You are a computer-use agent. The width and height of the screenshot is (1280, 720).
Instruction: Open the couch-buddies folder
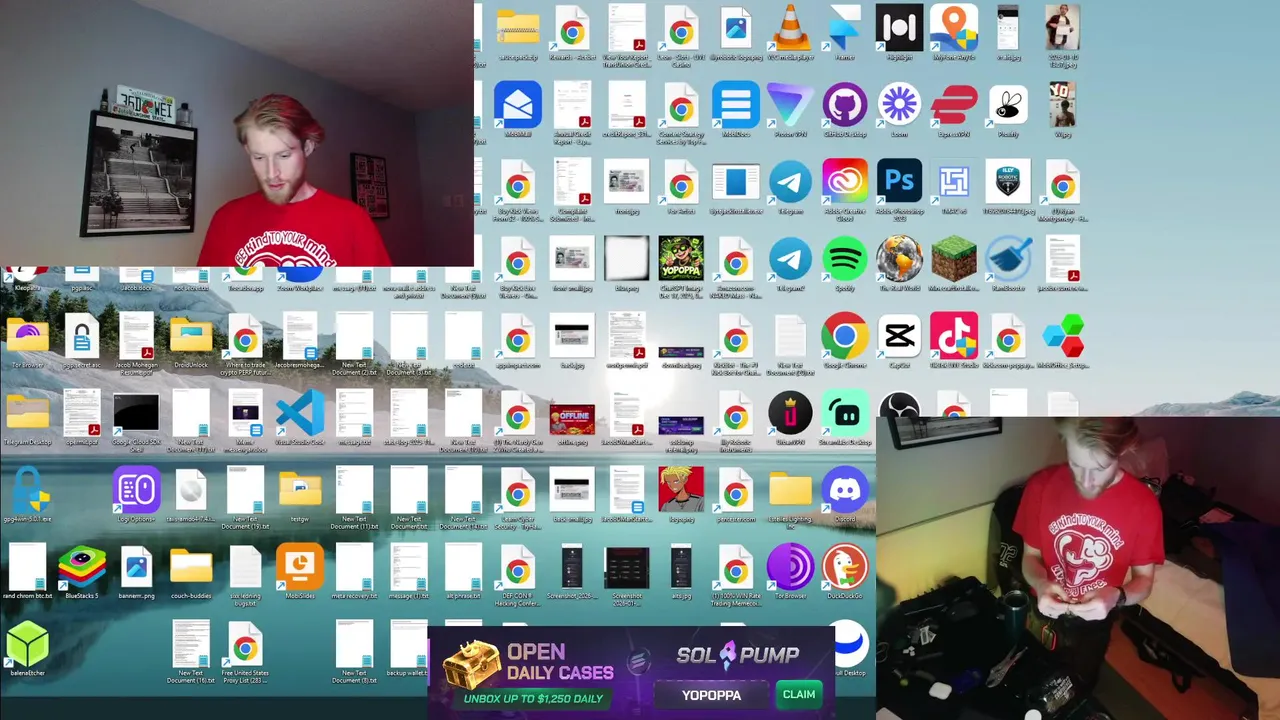(x=190, y=568)
